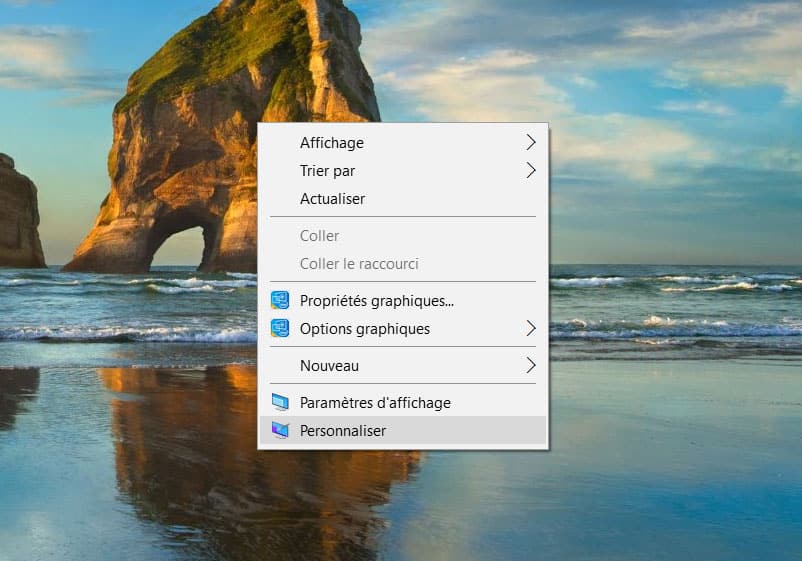Viewport: 802px width, 561px height.
Task: Click the Intel icon beside Propriétés graphiques
Action: click(280, 300)
